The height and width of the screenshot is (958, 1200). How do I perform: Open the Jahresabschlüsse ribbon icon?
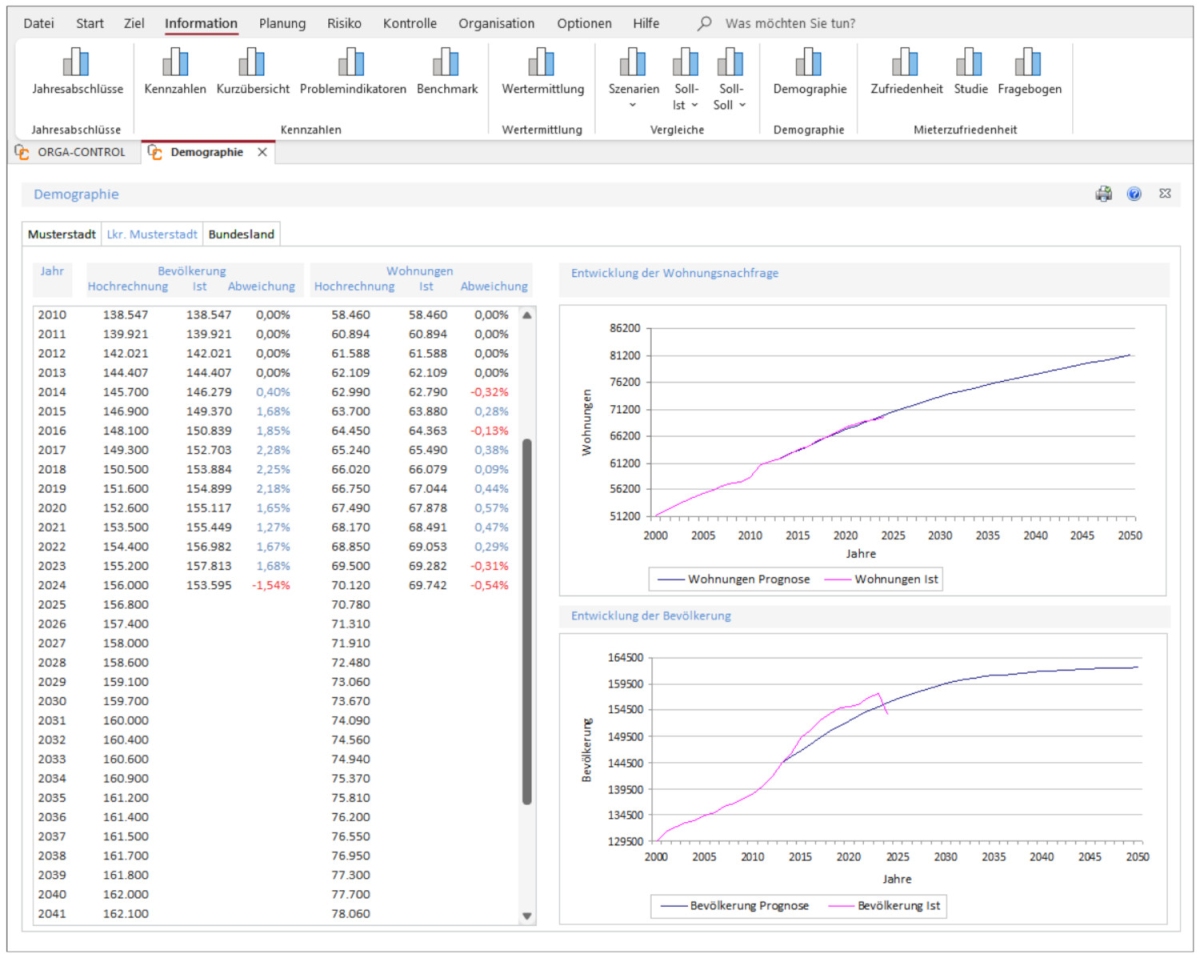point(77,64)
